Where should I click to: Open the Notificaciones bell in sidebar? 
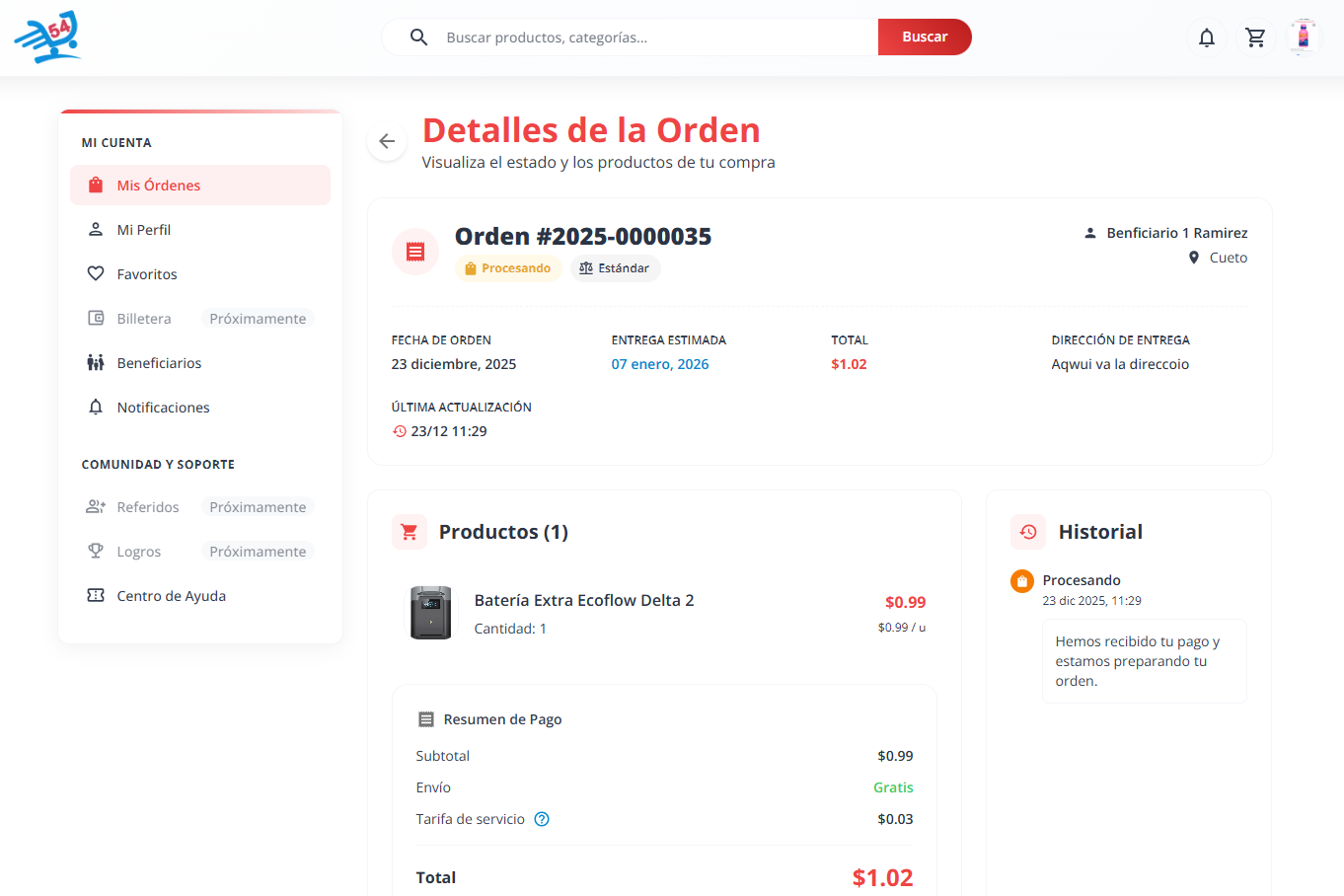[95, 407]
